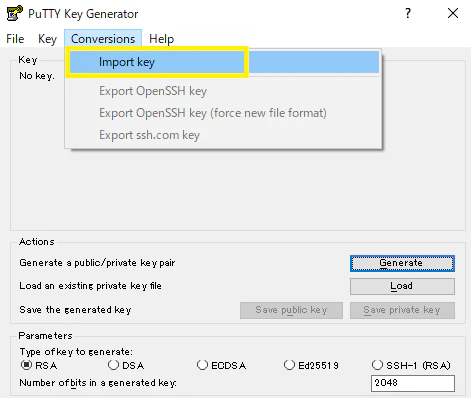The width and height of the screenshot is (471, 398).
Task: Select the DSA key type
Action: click(126, 365)
